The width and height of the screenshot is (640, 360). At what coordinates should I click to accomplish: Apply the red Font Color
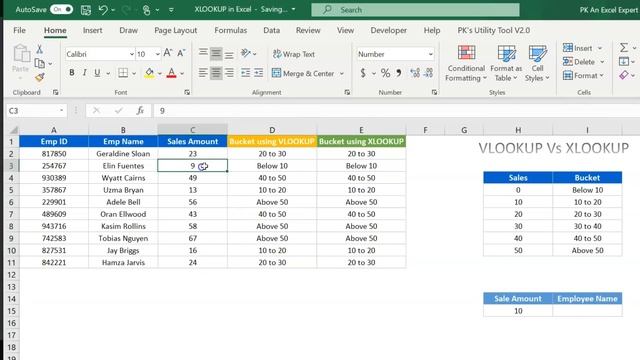pyautogui.click(x=171, y=73)
